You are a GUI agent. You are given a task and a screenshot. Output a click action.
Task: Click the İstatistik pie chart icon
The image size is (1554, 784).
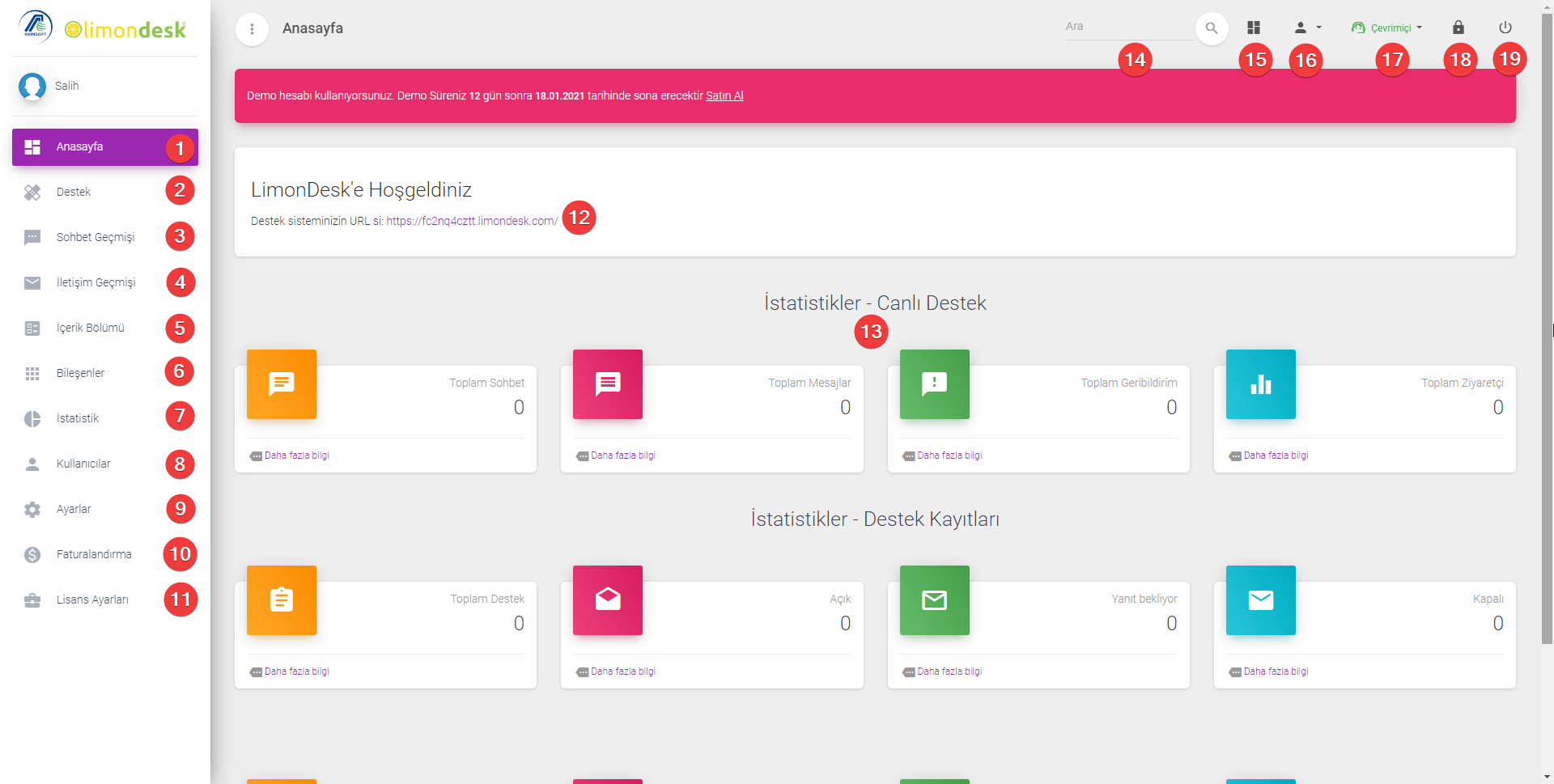[x=32, y=419]
